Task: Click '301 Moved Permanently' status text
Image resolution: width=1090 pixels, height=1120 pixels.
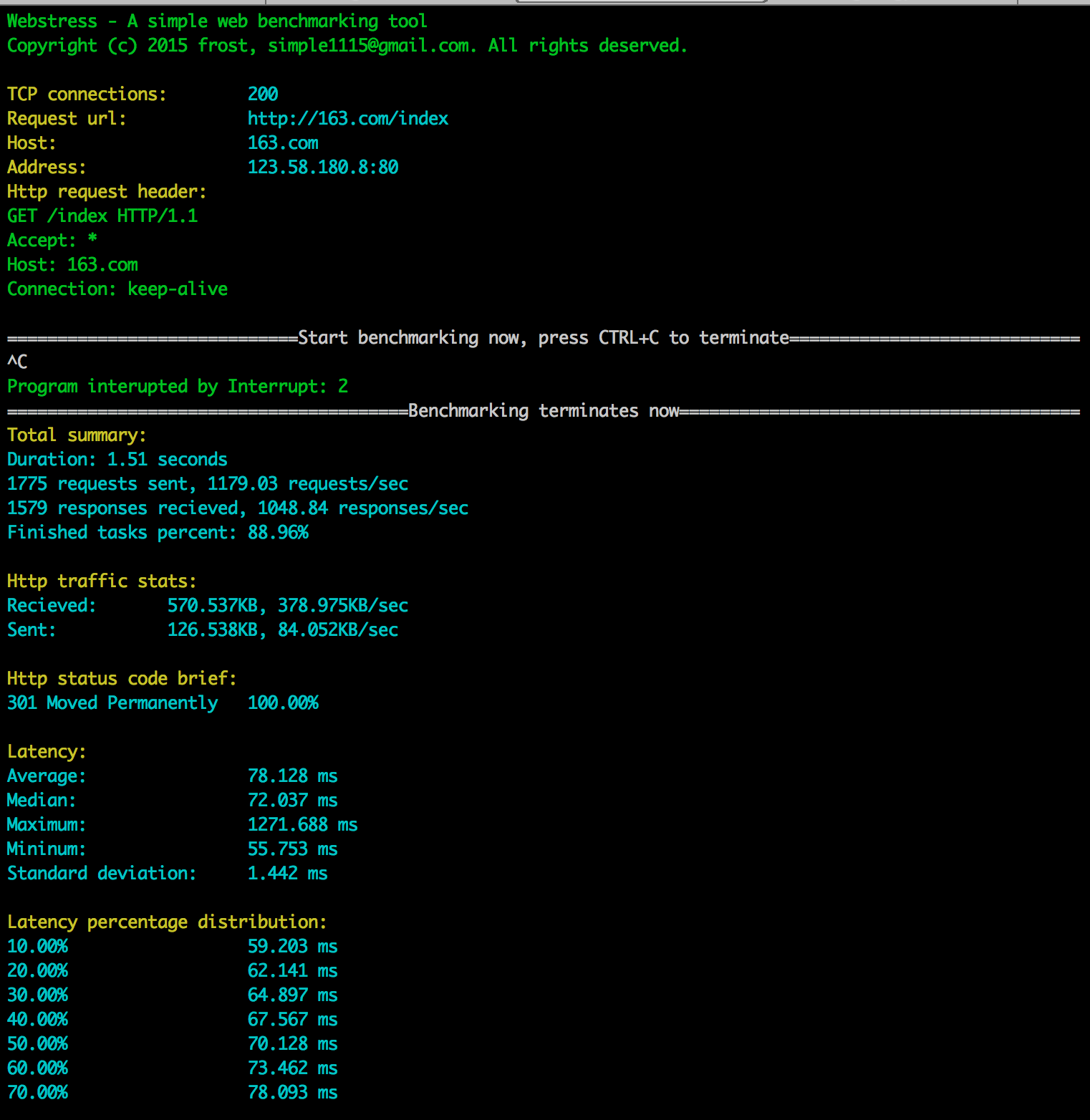Action: pos(112,703)
